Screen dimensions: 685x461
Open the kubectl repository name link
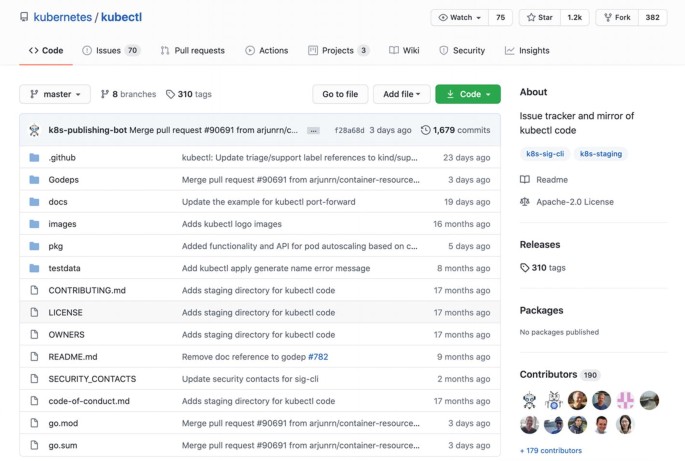click(121, 17)
